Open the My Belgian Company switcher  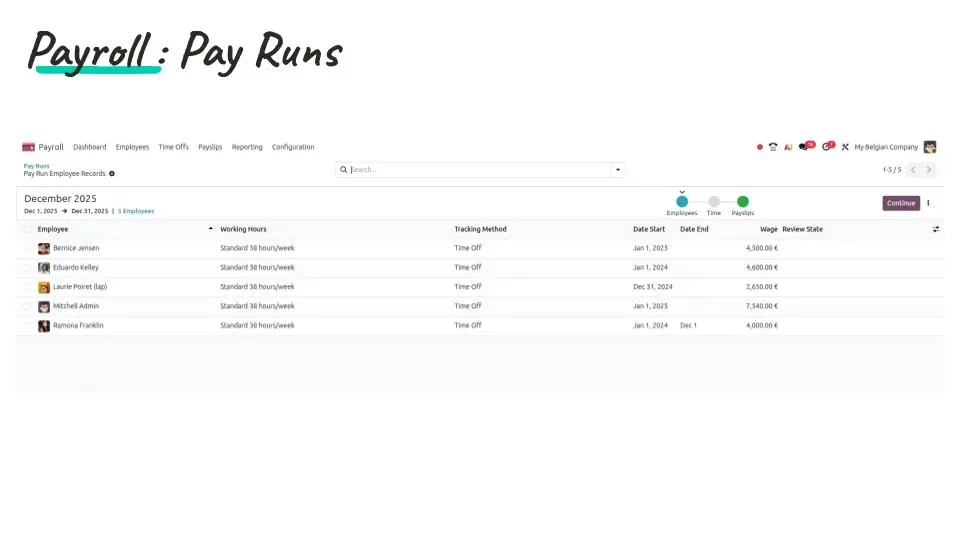[x=885, y=147]
